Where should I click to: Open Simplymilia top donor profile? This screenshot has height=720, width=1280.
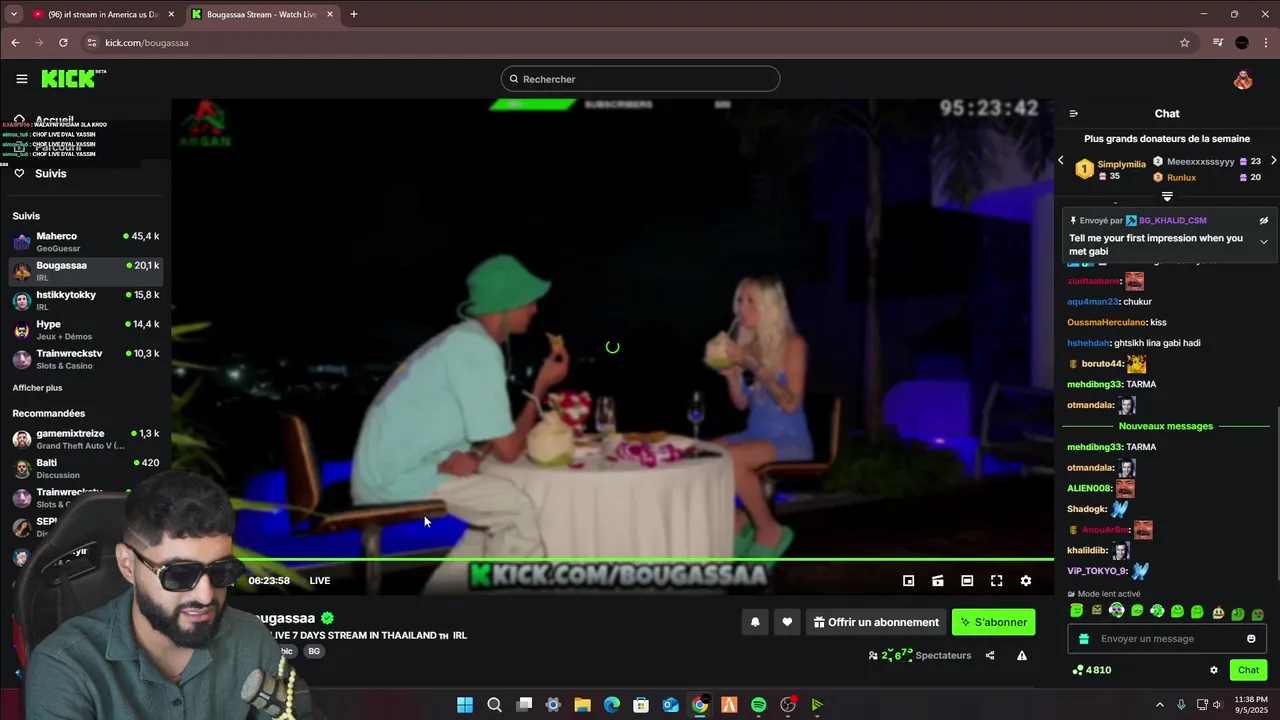point(1121,165)
